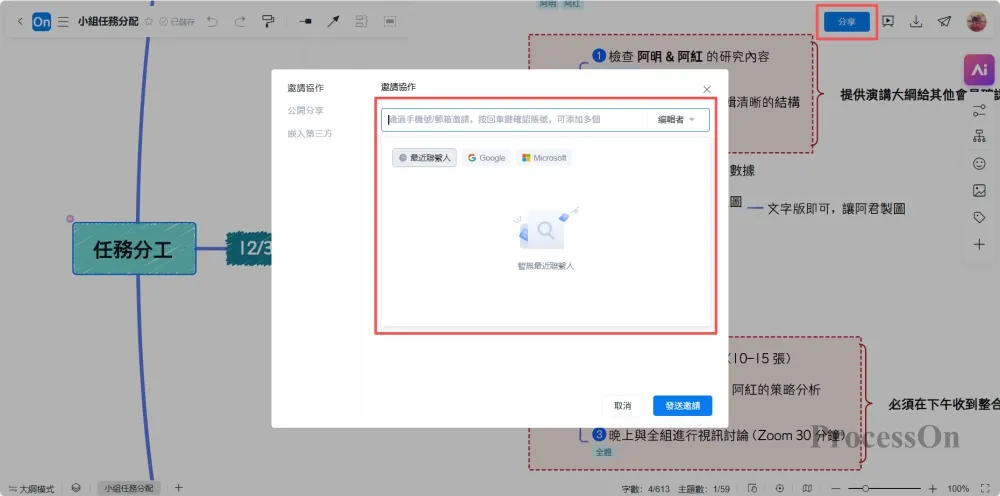Screen dimensions: 1000x496
Task: Click 取消 to cancel the dialog
Action: 622,405
